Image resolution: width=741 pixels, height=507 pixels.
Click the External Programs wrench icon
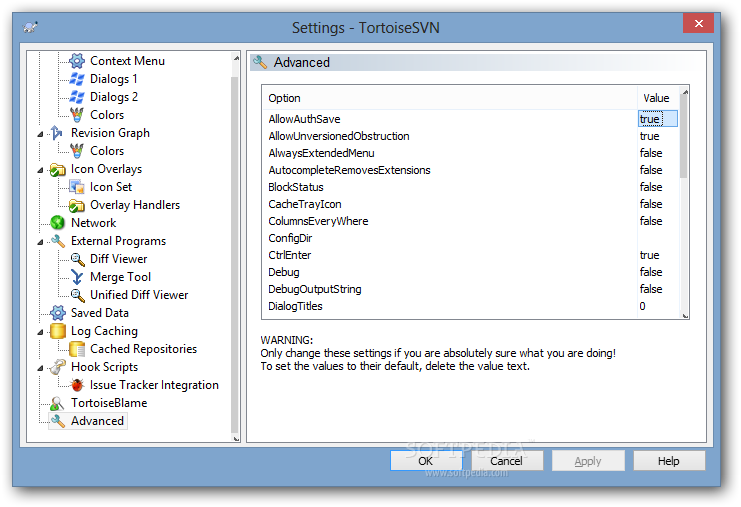(58, 241)
